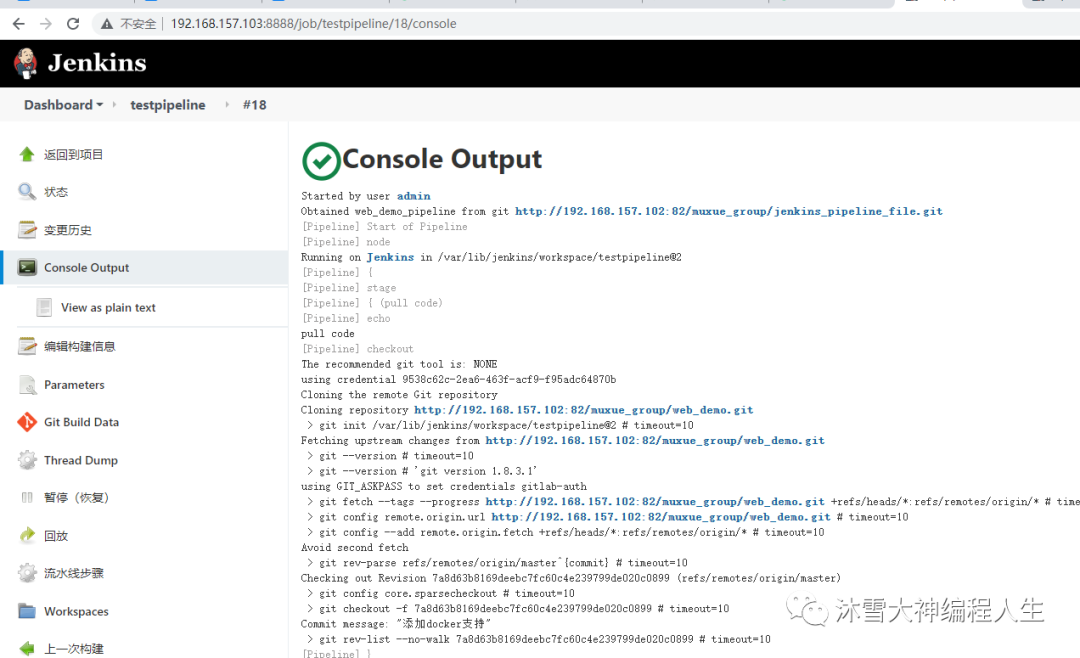Click the terminal Console Output sidebar icon

(x=27, y=267)
